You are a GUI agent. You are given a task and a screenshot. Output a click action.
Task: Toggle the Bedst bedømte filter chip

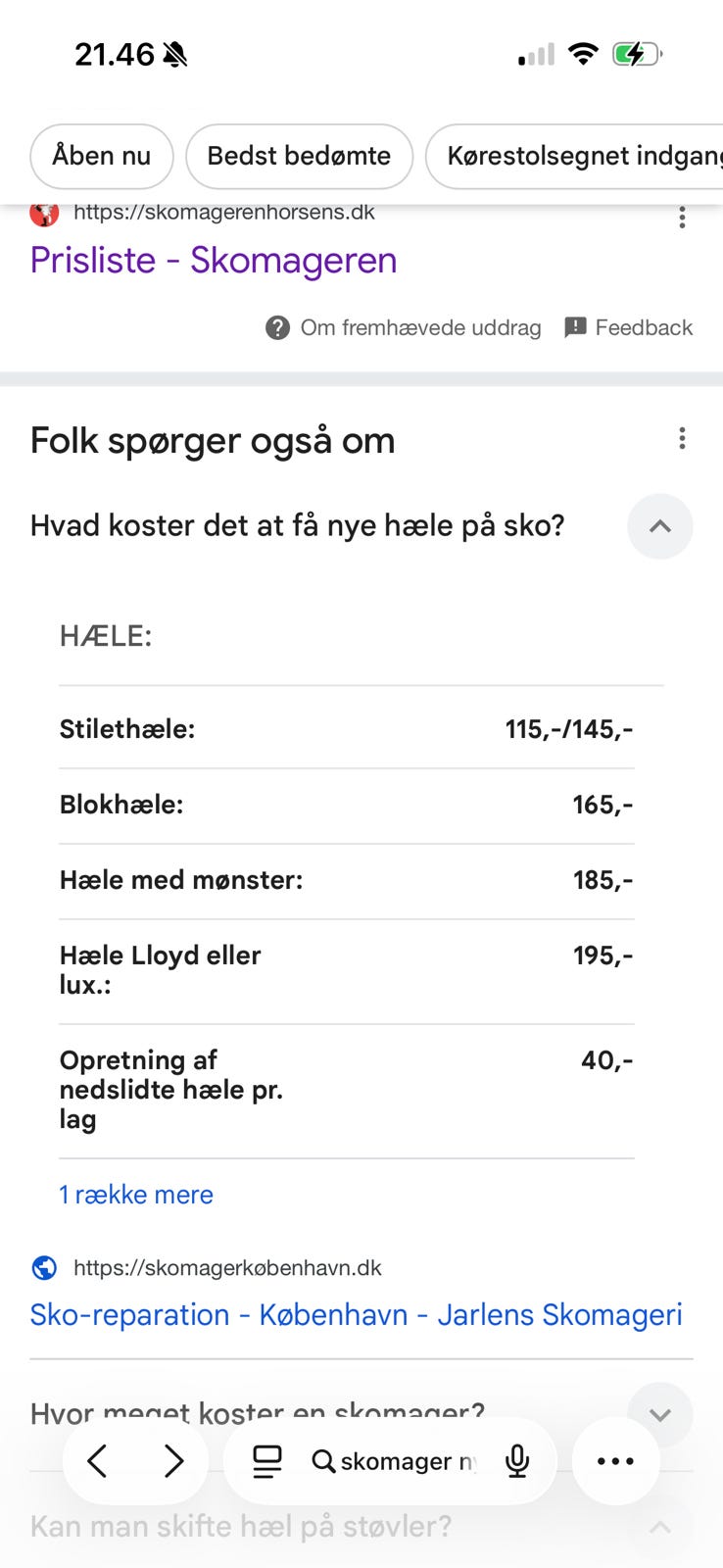299,156
